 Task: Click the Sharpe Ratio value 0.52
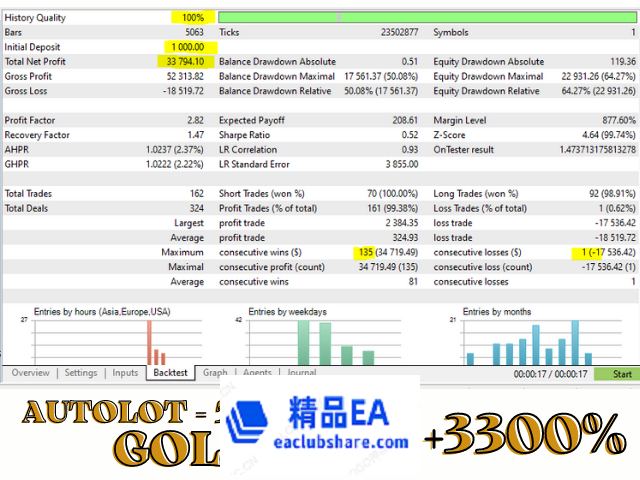pos(410,135)
